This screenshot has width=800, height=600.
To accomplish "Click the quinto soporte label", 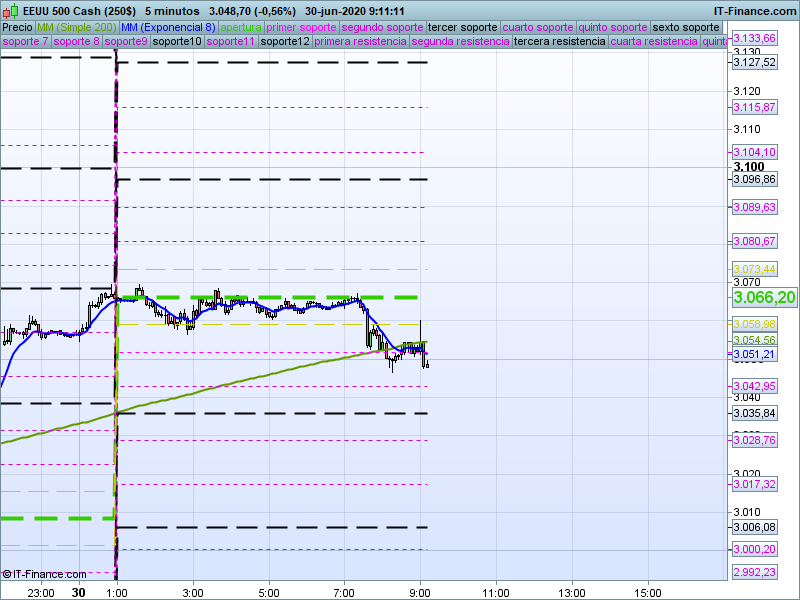I will [x=613, y=28].
